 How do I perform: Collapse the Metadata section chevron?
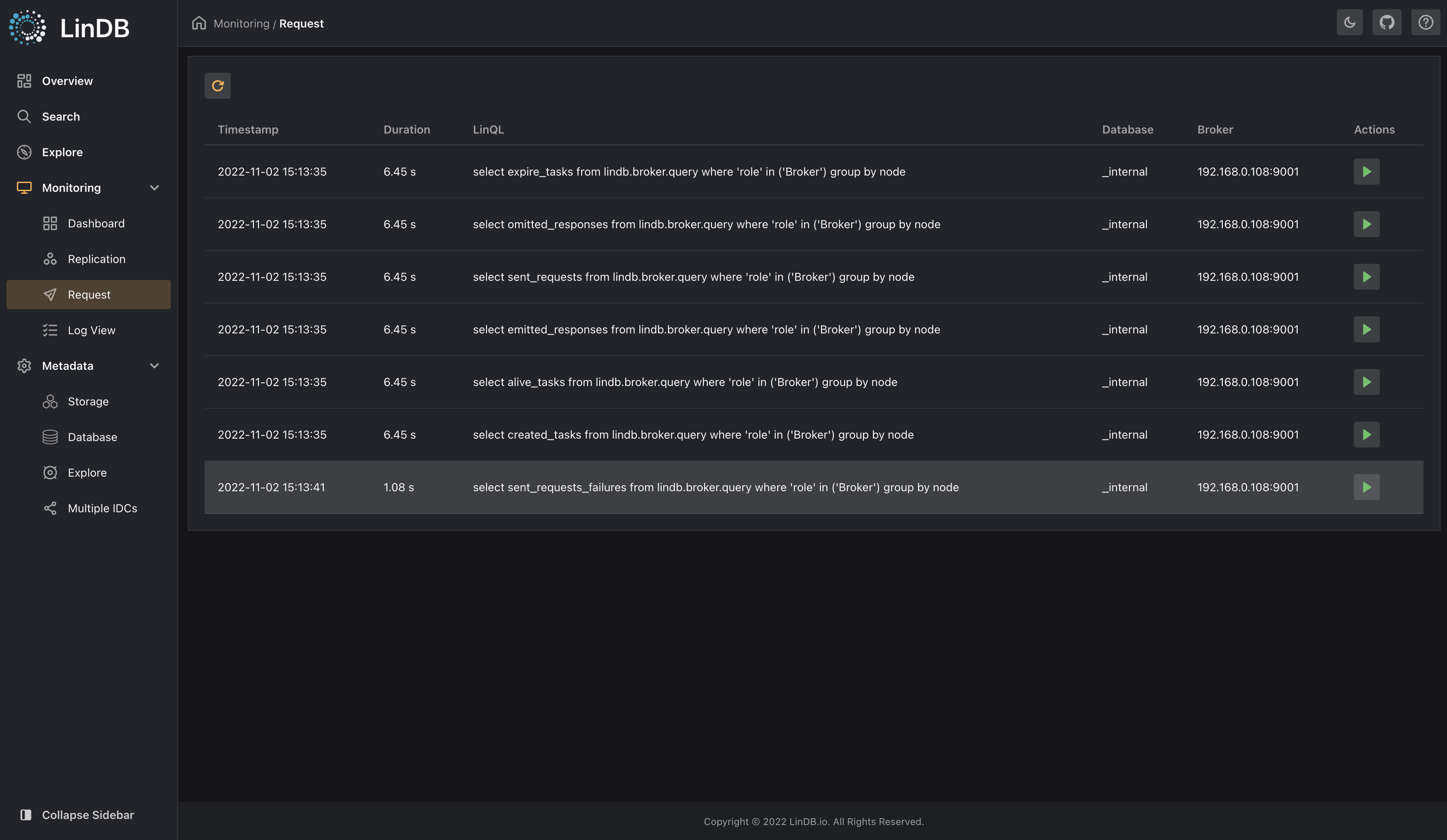pyautogui.click(x=154, y=366)
